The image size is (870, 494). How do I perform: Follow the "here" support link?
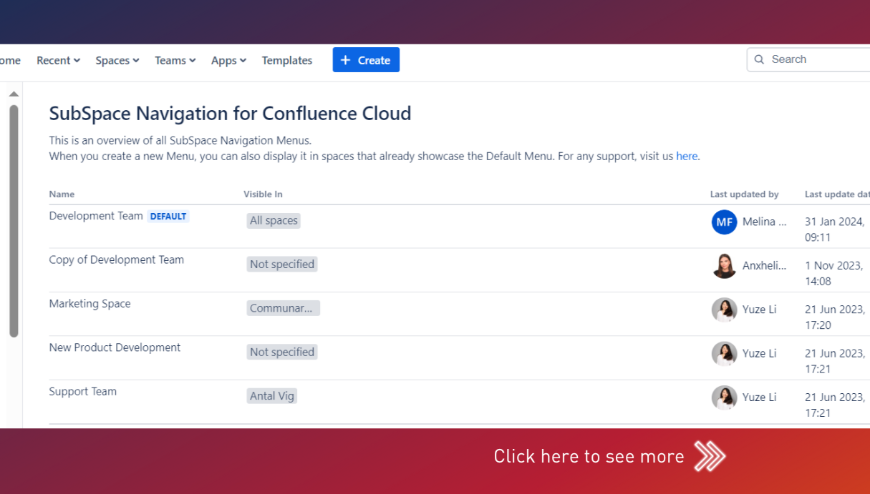687,157
